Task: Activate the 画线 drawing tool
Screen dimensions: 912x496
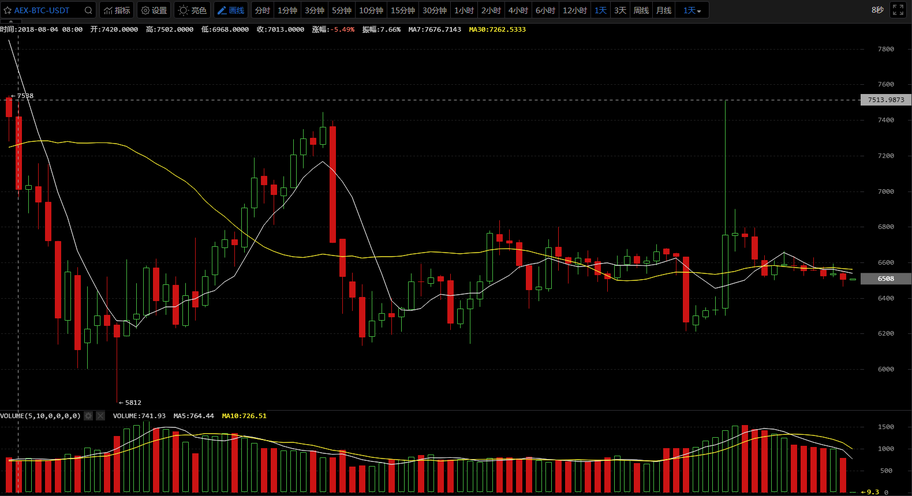Action: click(231, 10)
